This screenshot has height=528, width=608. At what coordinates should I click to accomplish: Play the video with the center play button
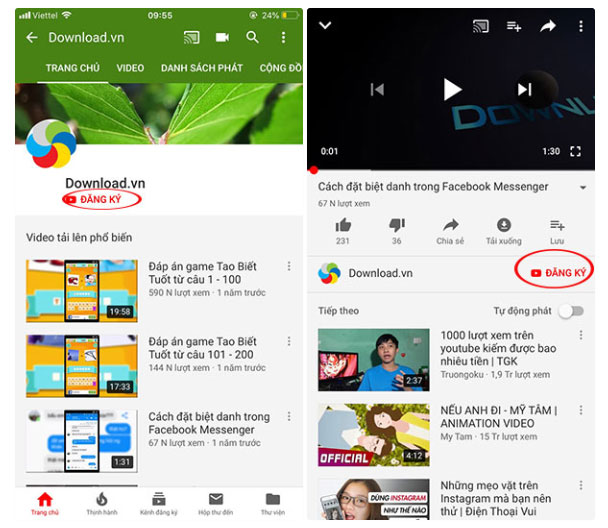[x=452, y=90]
